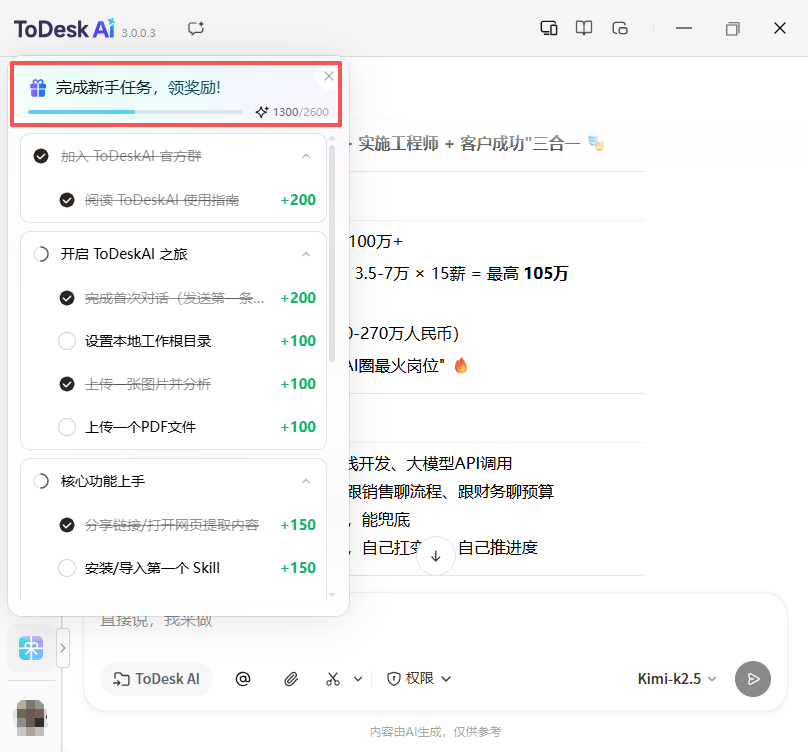Check the 安装/导入第一个 Skill circle
This screenshot has width=808, height=752.
click(x=67, y=568)
